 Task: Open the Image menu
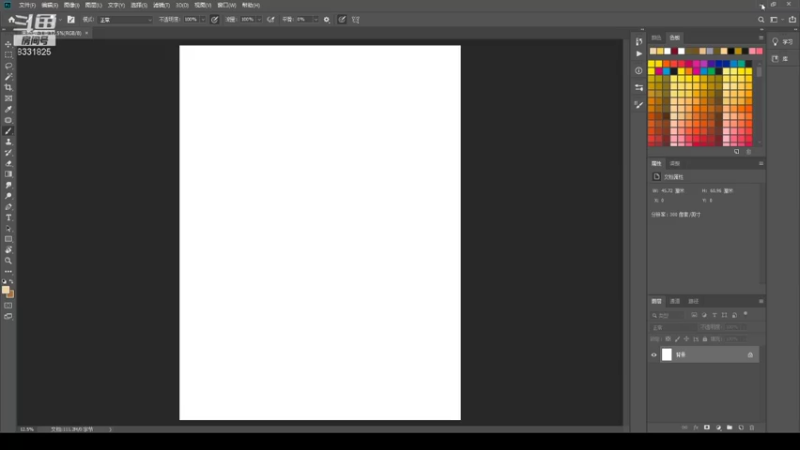click(x=71, y=5)
